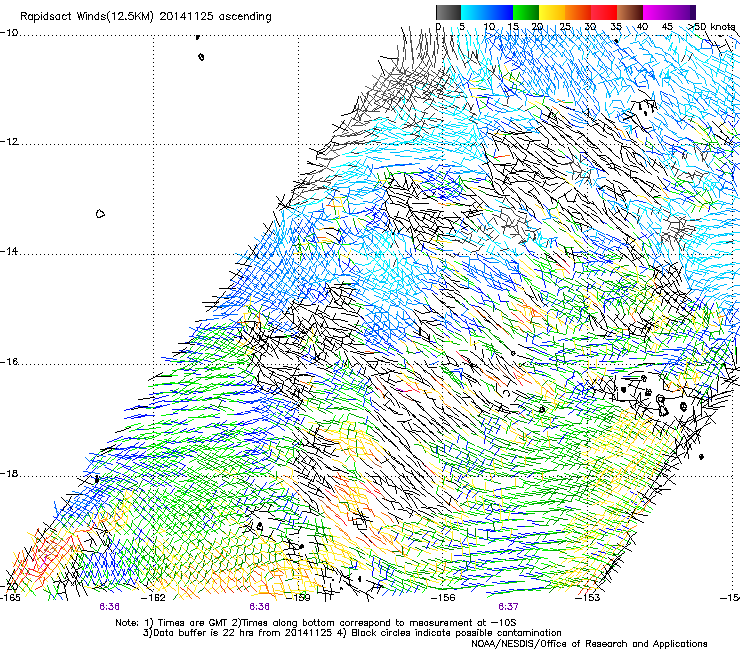Click the hollow island outline near -13 latitude
Image resolution: width=740 pixels, height=650 pixels.
tap(100, 214)
